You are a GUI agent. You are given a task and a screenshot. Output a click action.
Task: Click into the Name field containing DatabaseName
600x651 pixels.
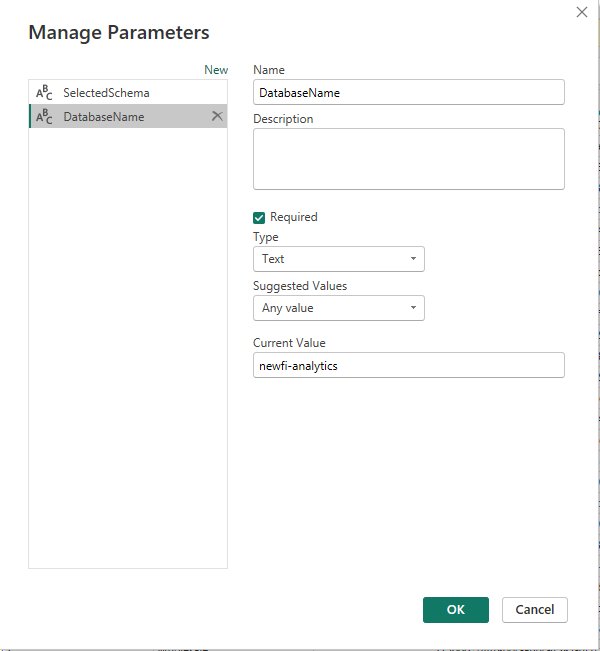pyautogui.click(x=409, y=92)
